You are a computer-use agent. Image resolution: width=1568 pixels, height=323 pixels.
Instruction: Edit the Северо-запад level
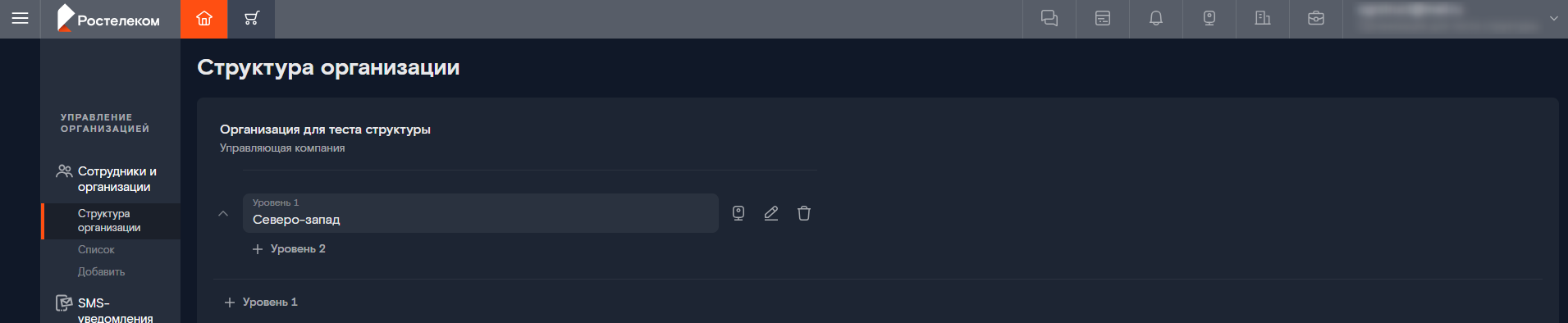(771, 213)
